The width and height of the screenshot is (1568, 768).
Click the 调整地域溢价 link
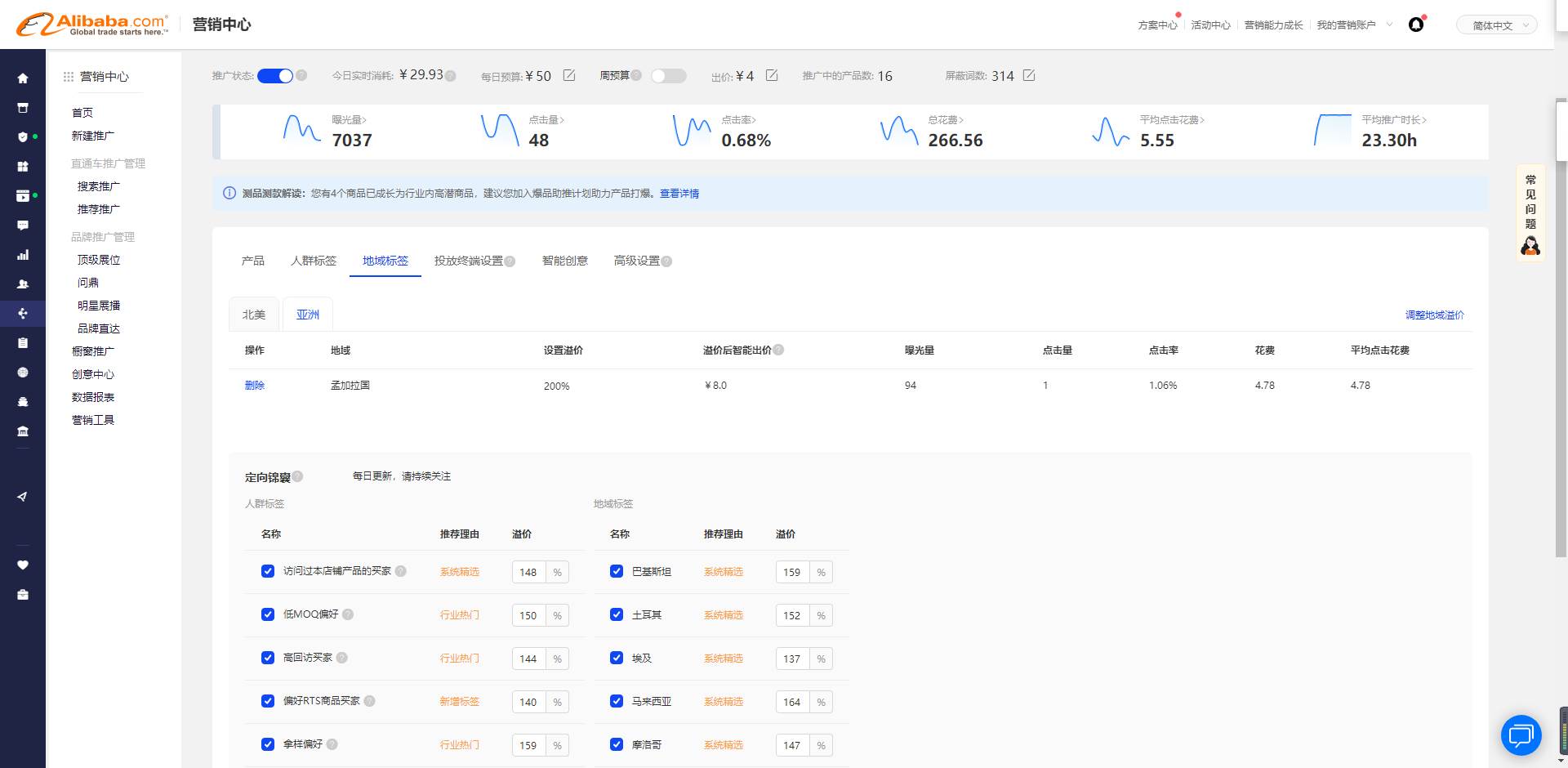coord(1434,315)
